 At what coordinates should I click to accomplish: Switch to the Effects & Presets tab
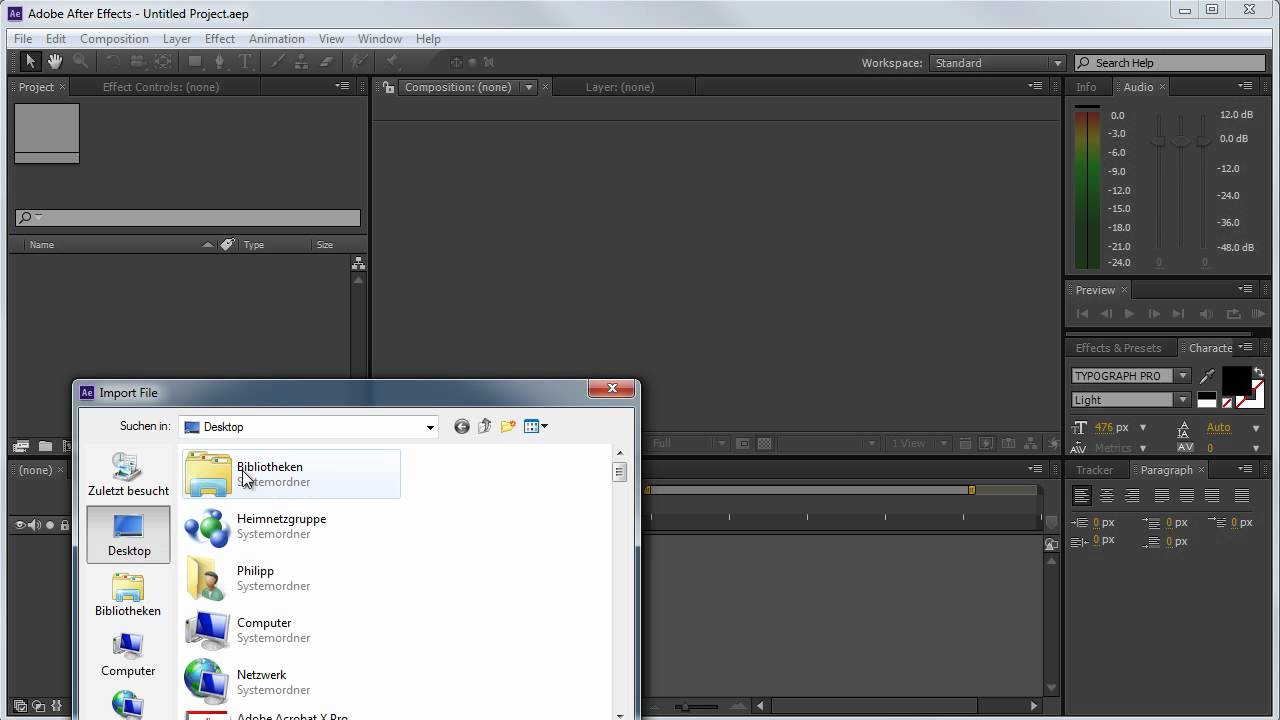click(x=1118, y=348)
